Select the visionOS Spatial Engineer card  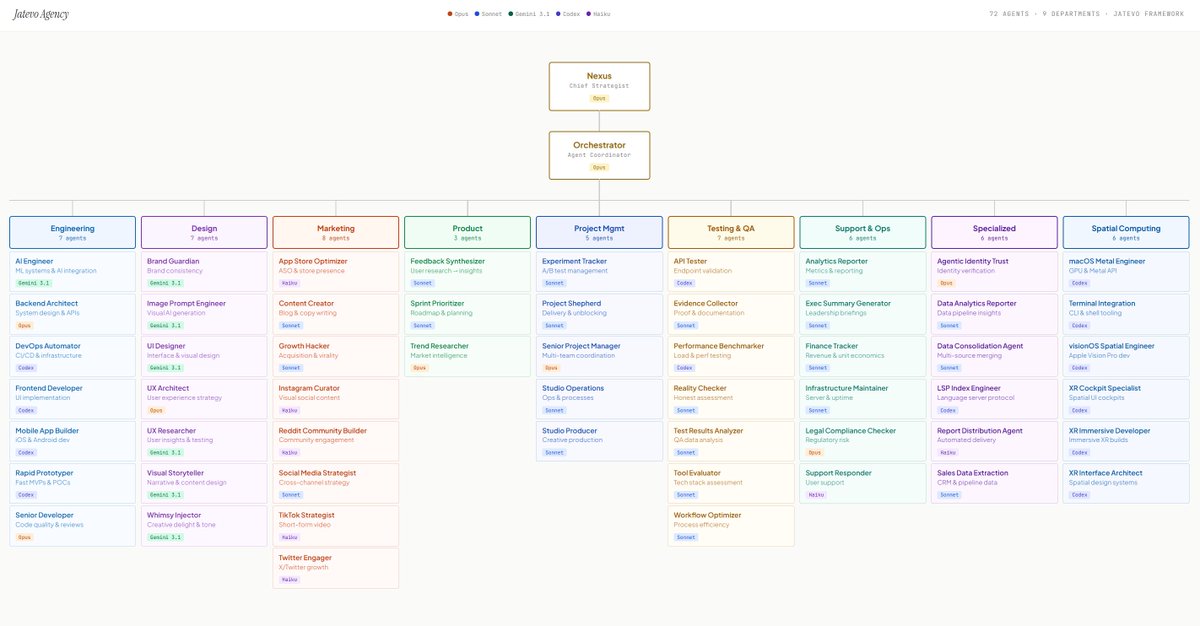[1126, 356]
